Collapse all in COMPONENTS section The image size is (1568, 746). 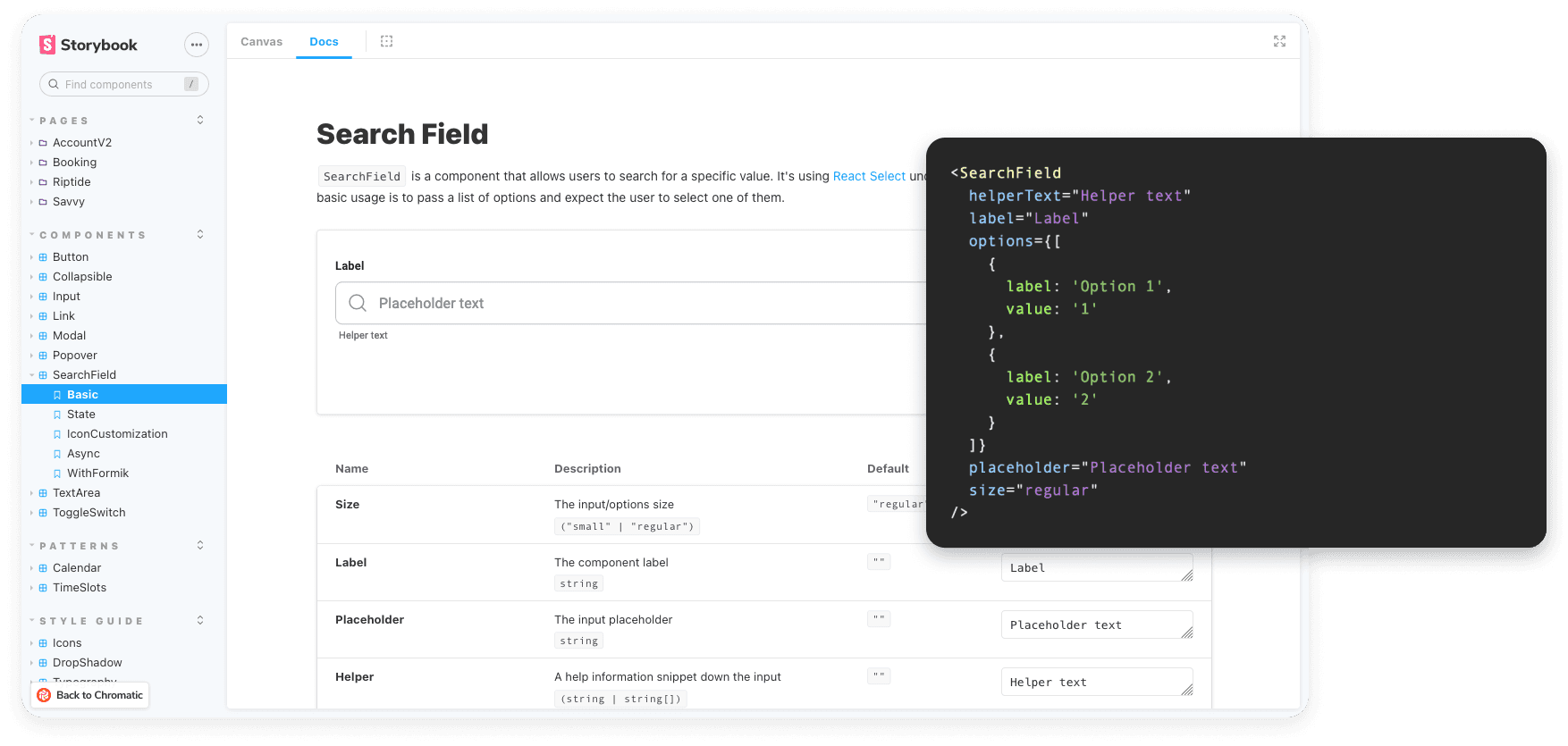(x=200, y=234)
